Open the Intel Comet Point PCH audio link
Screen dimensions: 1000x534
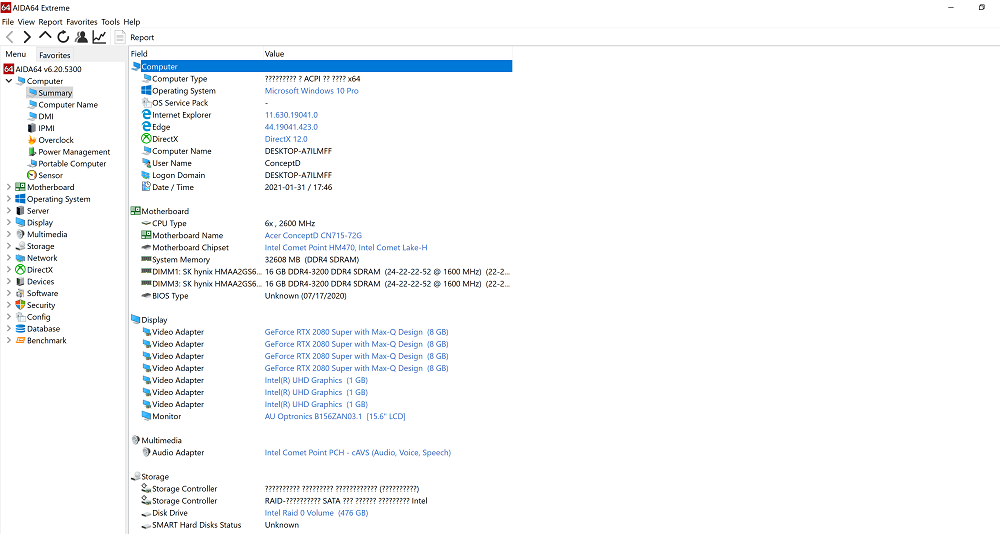coord(358,452)
